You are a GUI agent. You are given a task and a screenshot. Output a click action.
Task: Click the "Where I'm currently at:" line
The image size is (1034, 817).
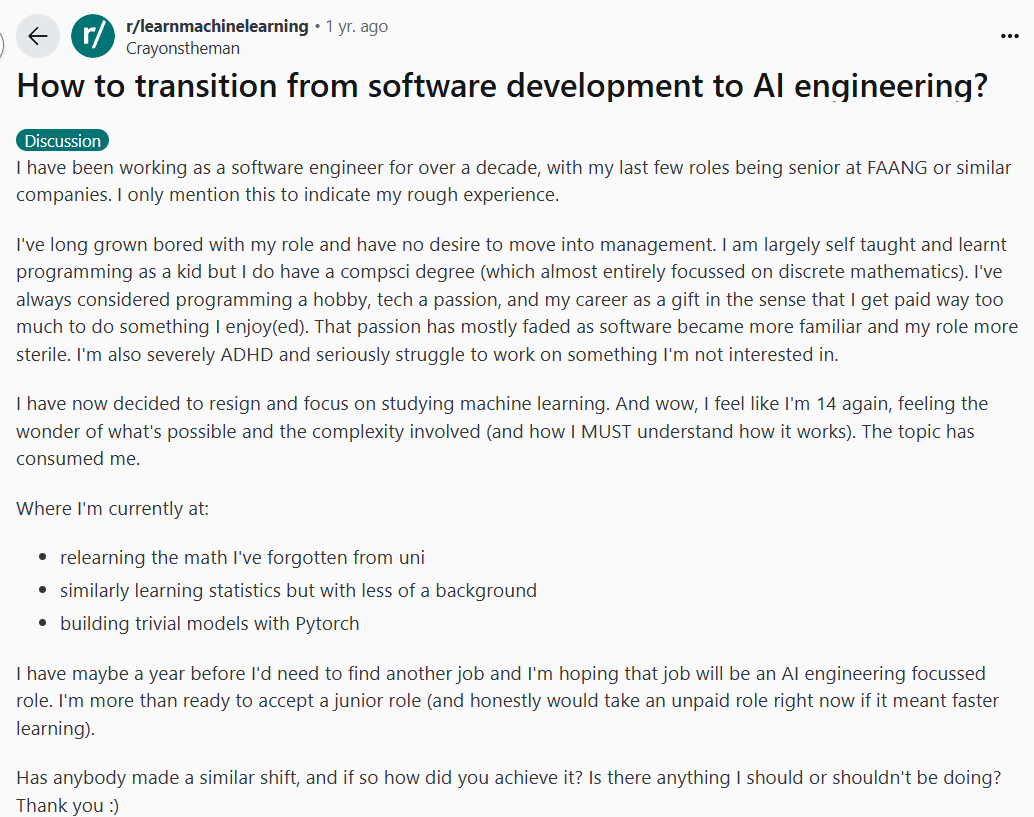pyautogui.click(x=112, y=508)
